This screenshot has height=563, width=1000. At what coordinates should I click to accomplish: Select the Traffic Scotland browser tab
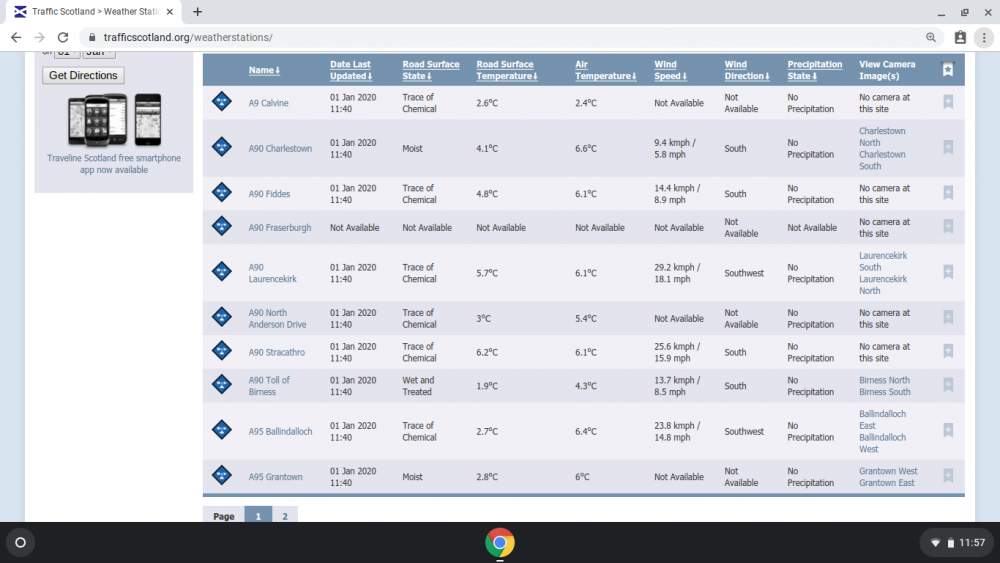[94, 11]
